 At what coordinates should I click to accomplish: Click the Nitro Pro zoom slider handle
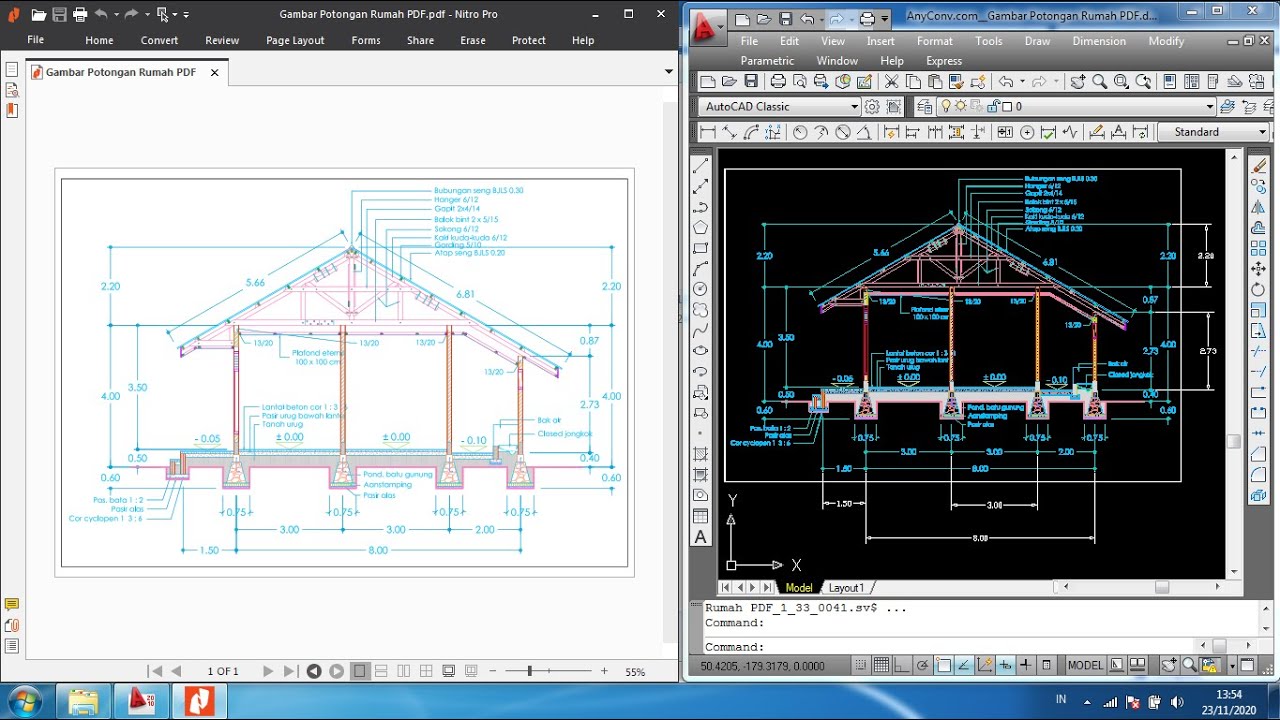click(x=530, y=671)
